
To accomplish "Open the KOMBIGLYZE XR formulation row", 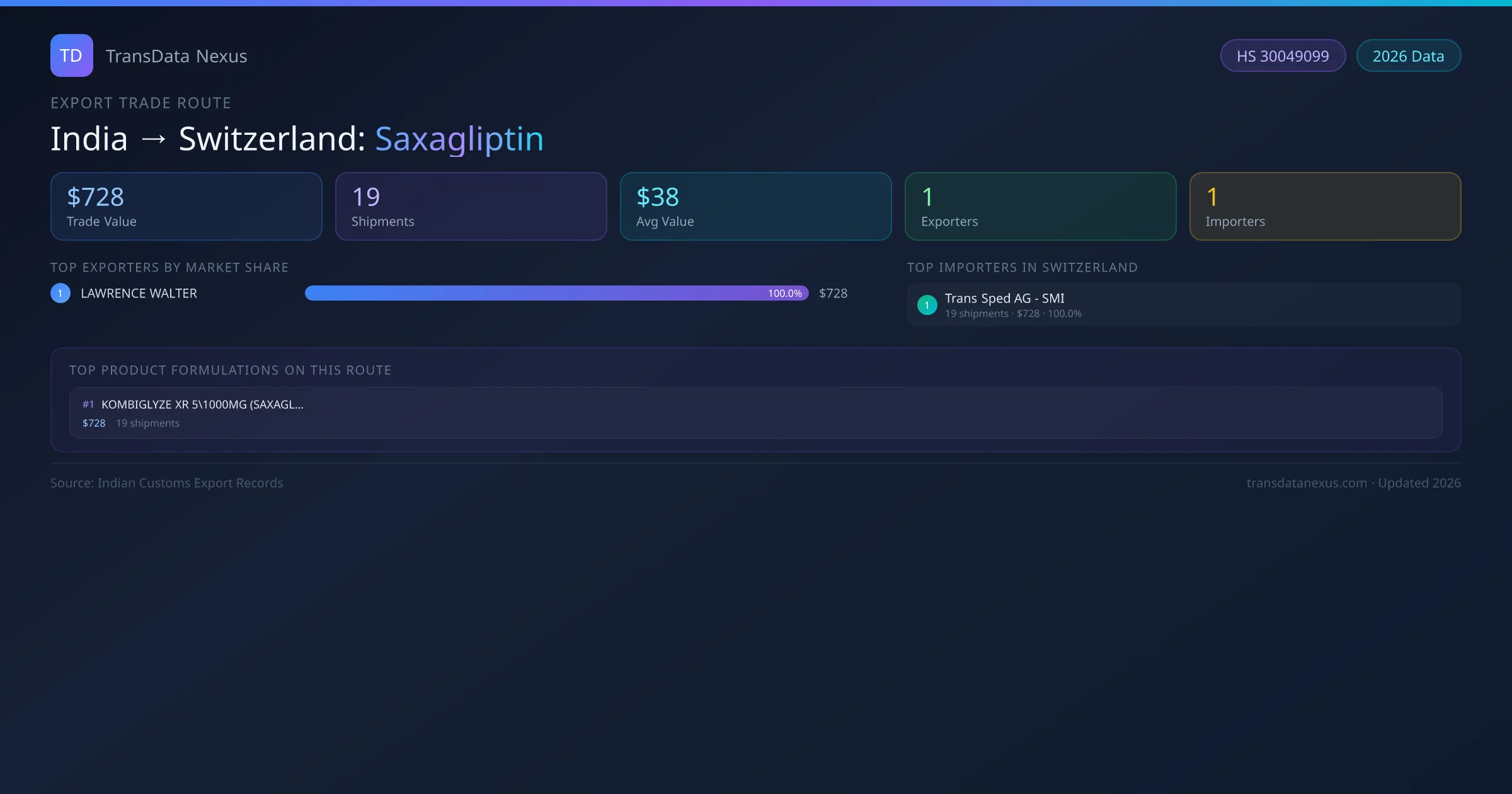I will click(755, 413).
